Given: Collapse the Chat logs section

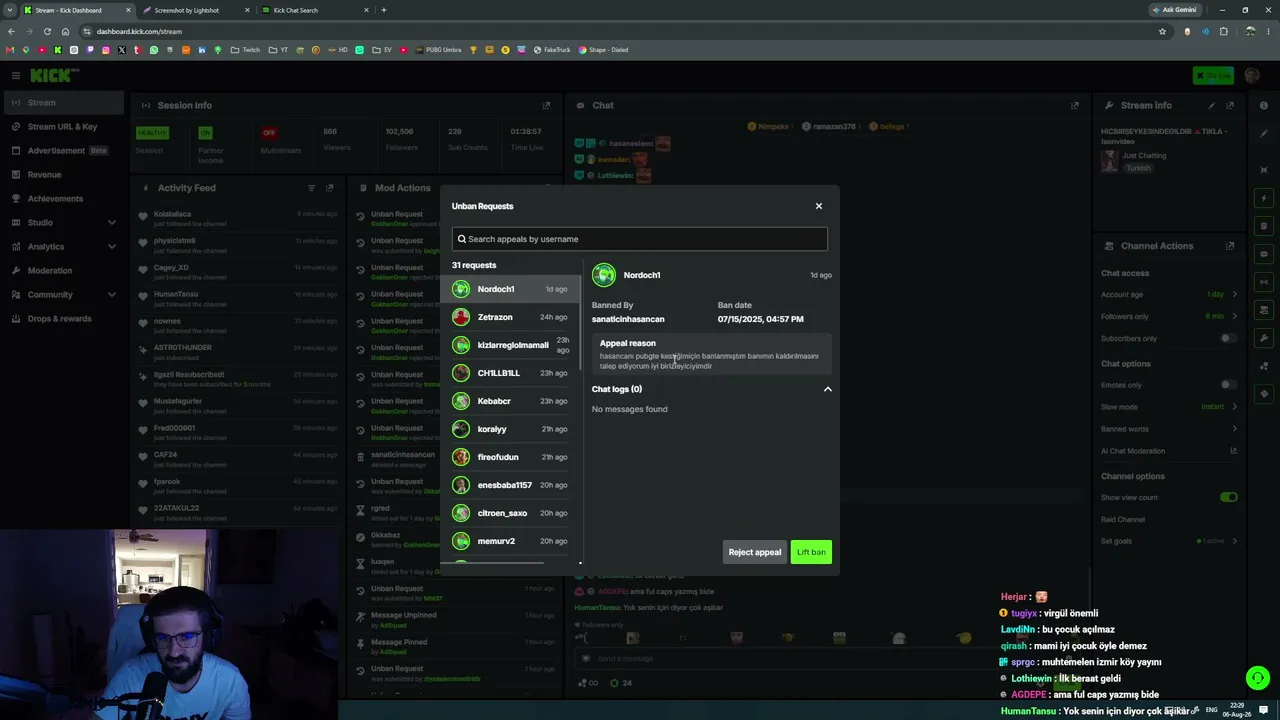Looking at the screenshot, I should (x=827, y=389).
